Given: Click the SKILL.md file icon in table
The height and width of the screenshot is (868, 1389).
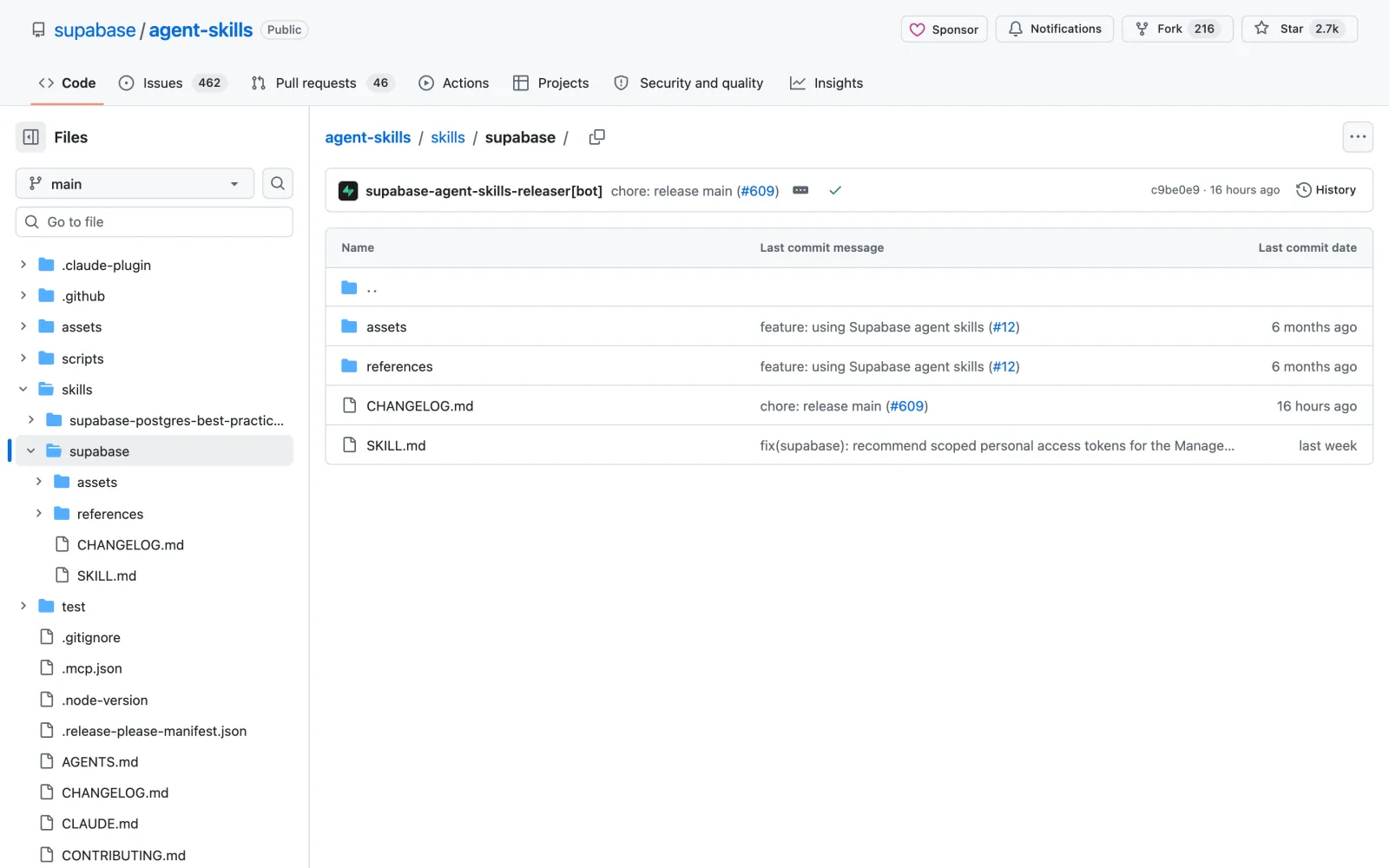Looking at the screenshot, I should (x=350, y=445).
